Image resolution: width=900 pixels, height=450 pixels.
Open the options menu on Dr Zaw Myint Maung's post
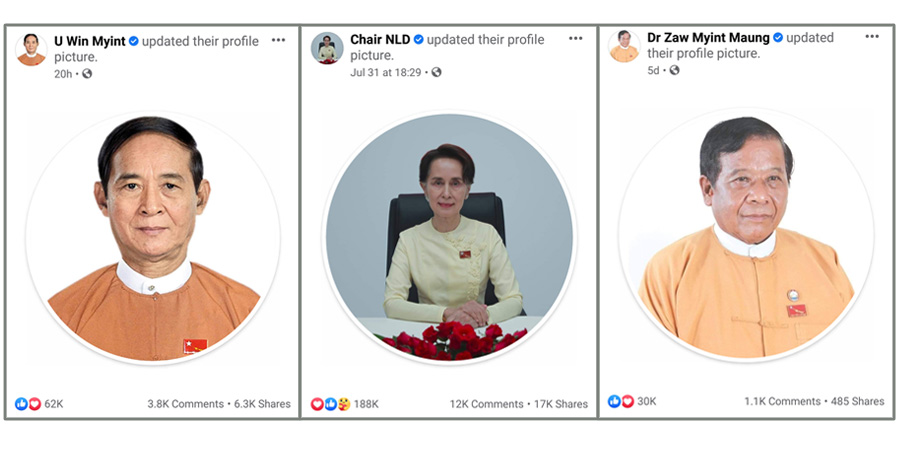click(x=872, y=36)
